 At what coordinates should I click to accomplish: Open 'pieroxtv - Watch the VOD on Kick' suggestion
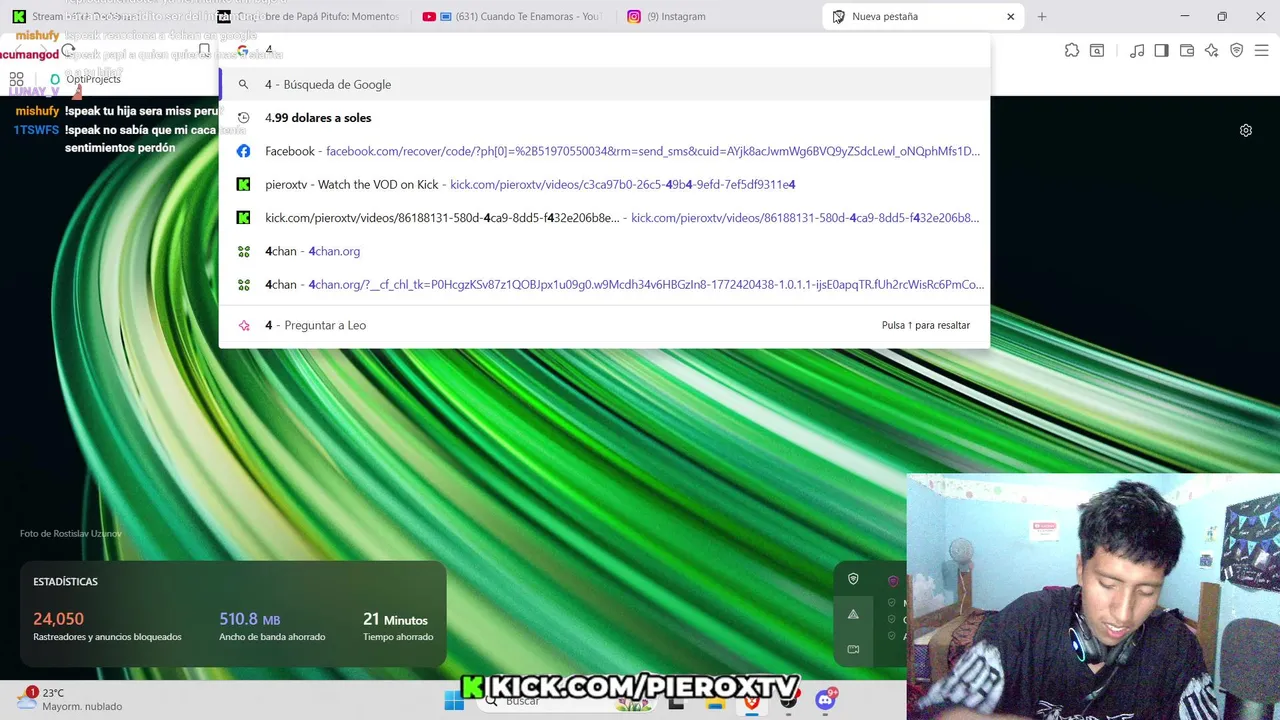(604, 184)
